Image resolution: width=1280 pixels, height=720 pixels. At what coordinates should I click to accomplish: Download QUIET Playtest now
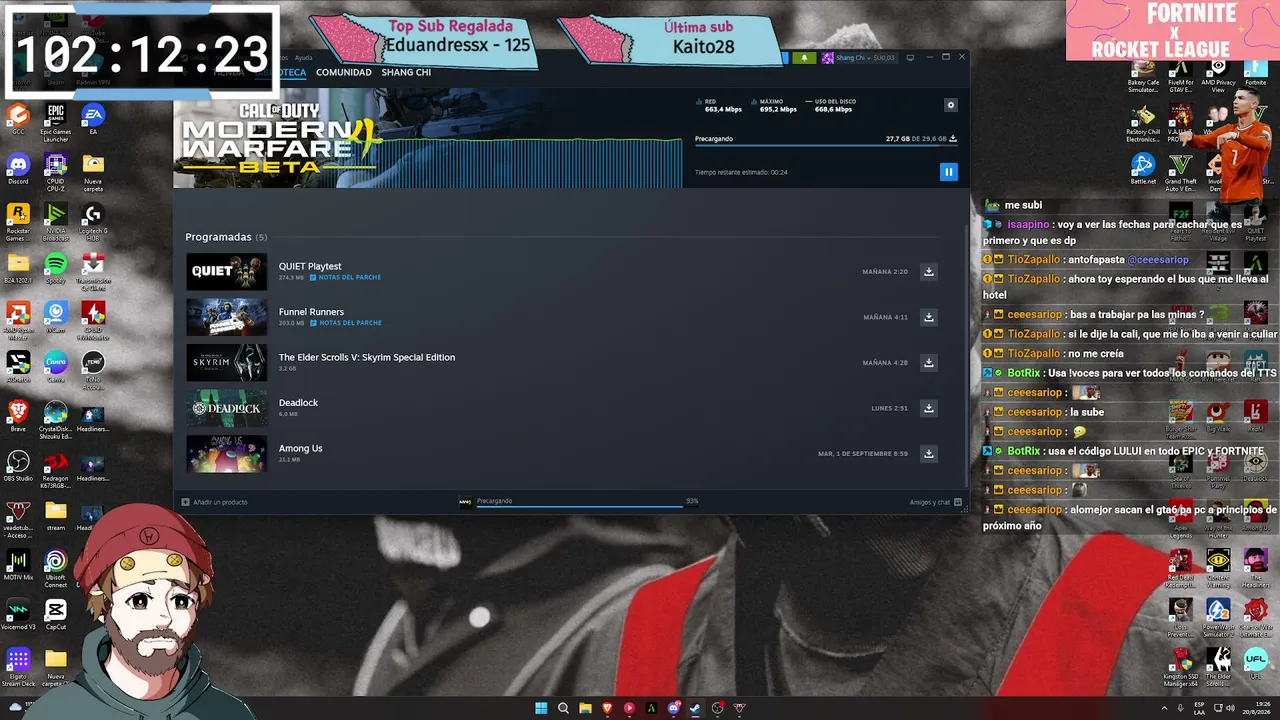(929, 272)
